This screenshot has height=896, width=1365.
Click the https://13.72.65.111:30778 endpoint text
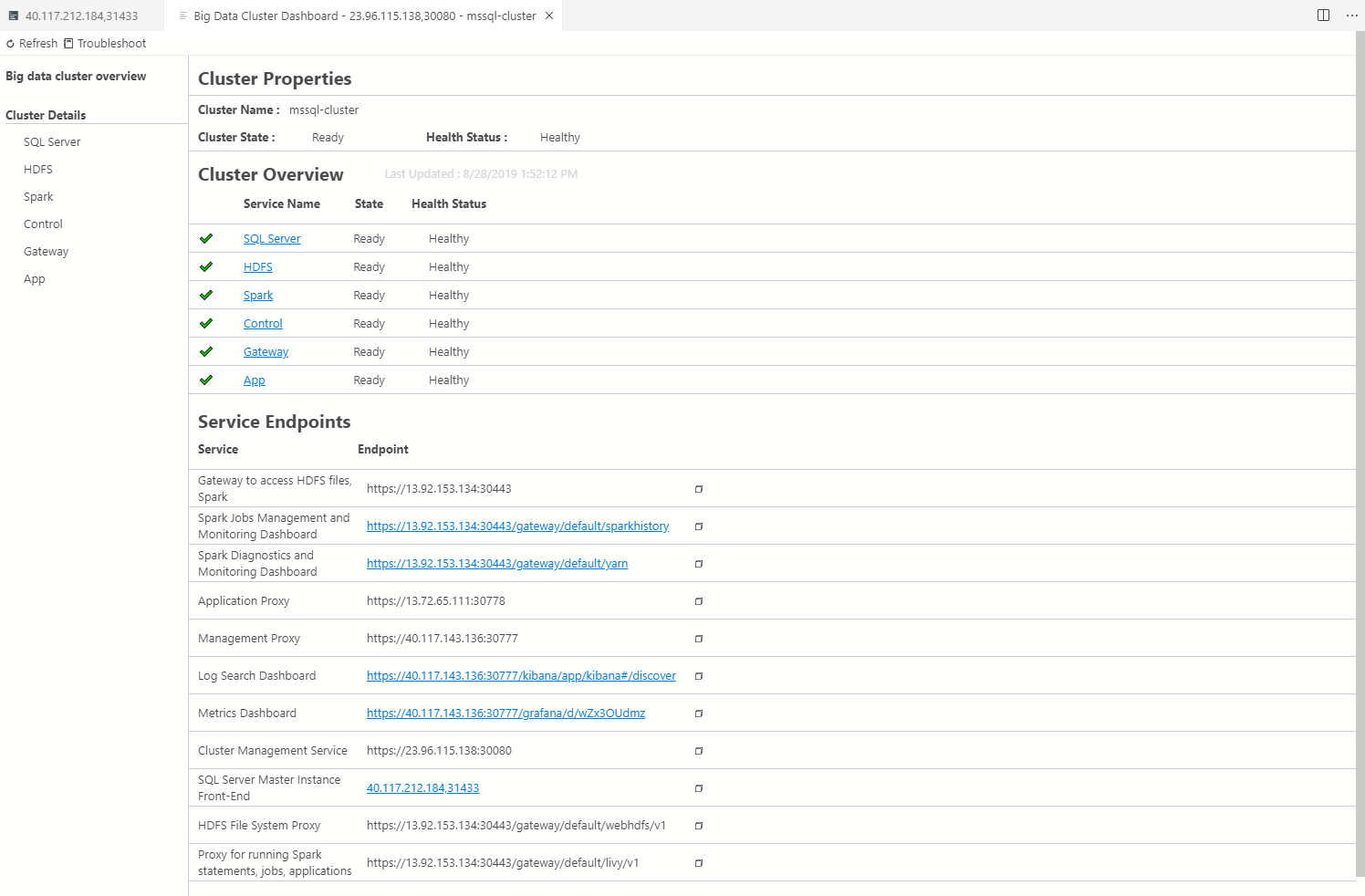tap(436, 601)
